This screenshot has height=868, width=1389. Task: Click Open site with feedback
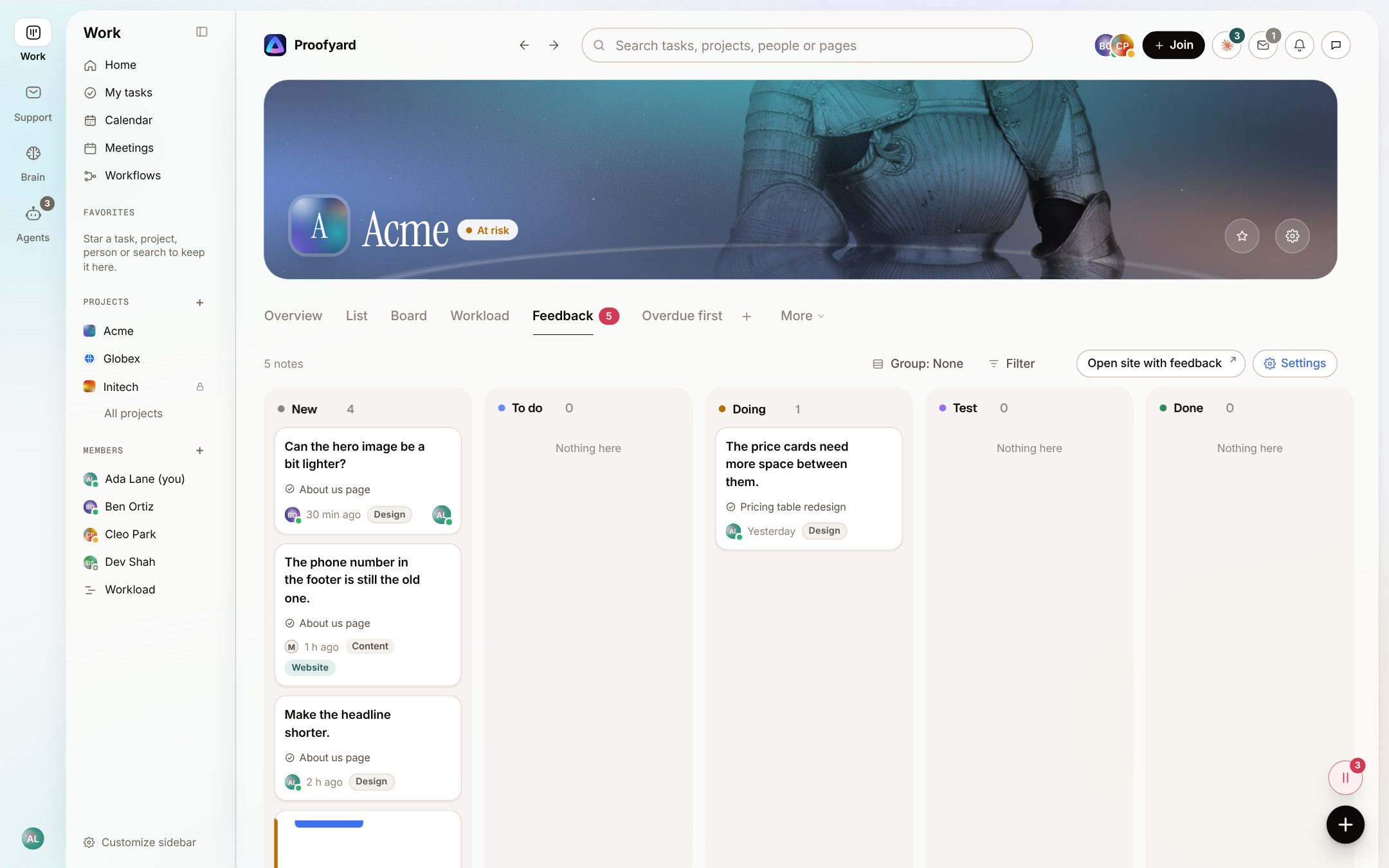pyautogui.click(x=1161, y=363)
